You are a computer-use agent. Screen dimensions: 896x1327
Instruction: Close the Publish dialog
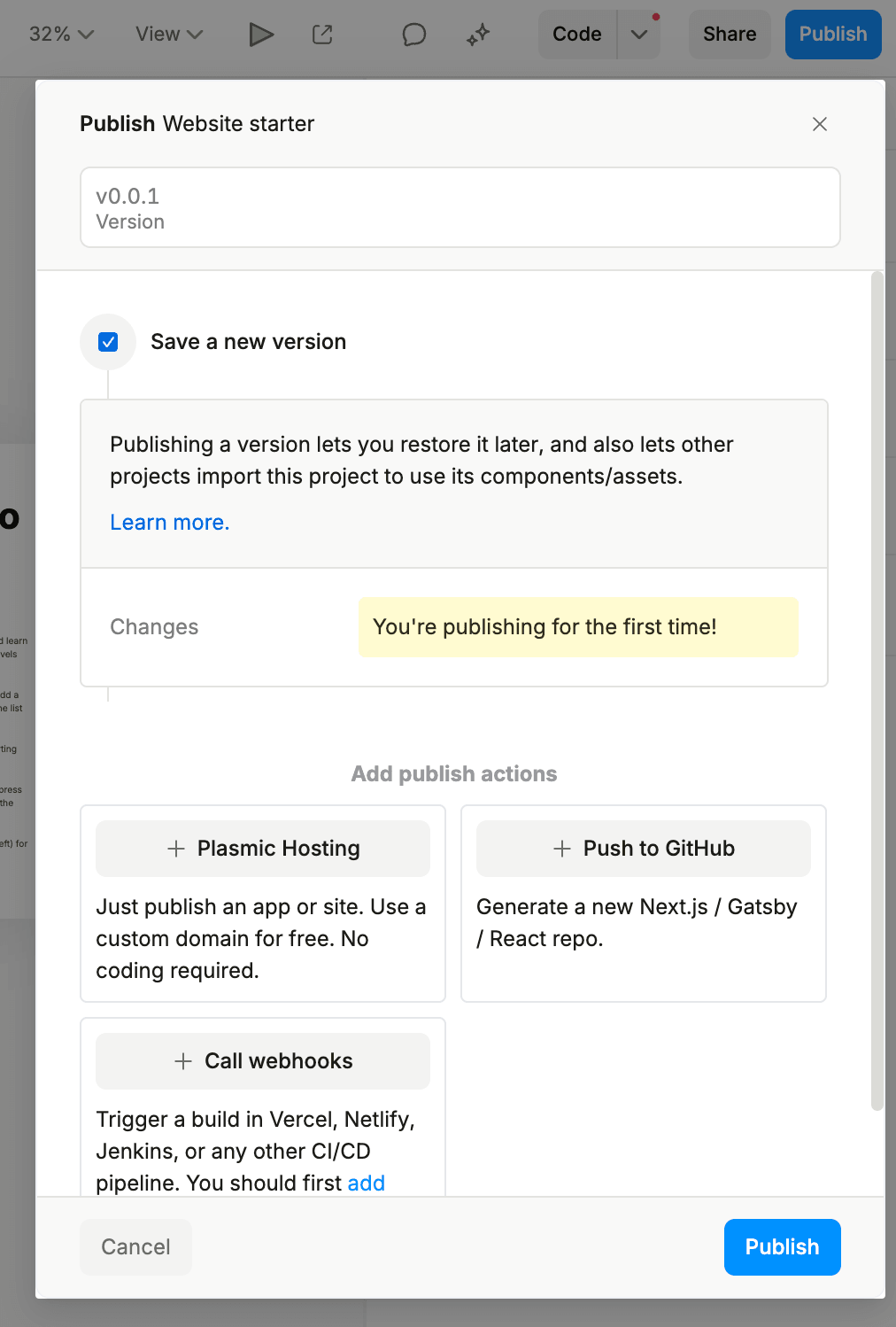[820, 124]
